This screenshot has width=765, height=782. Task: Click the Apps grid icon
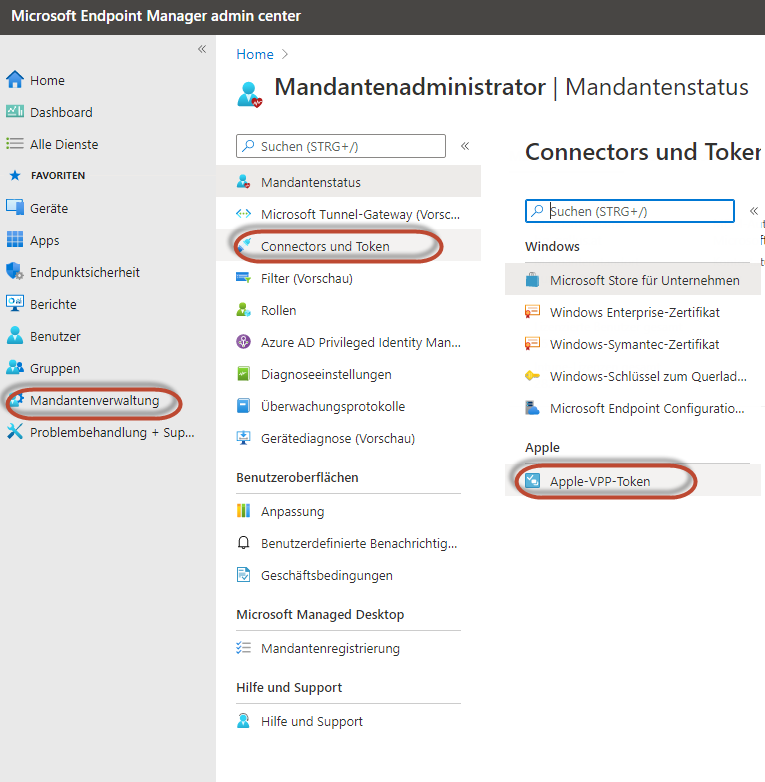pyautogui.click(x=15, y=240)
